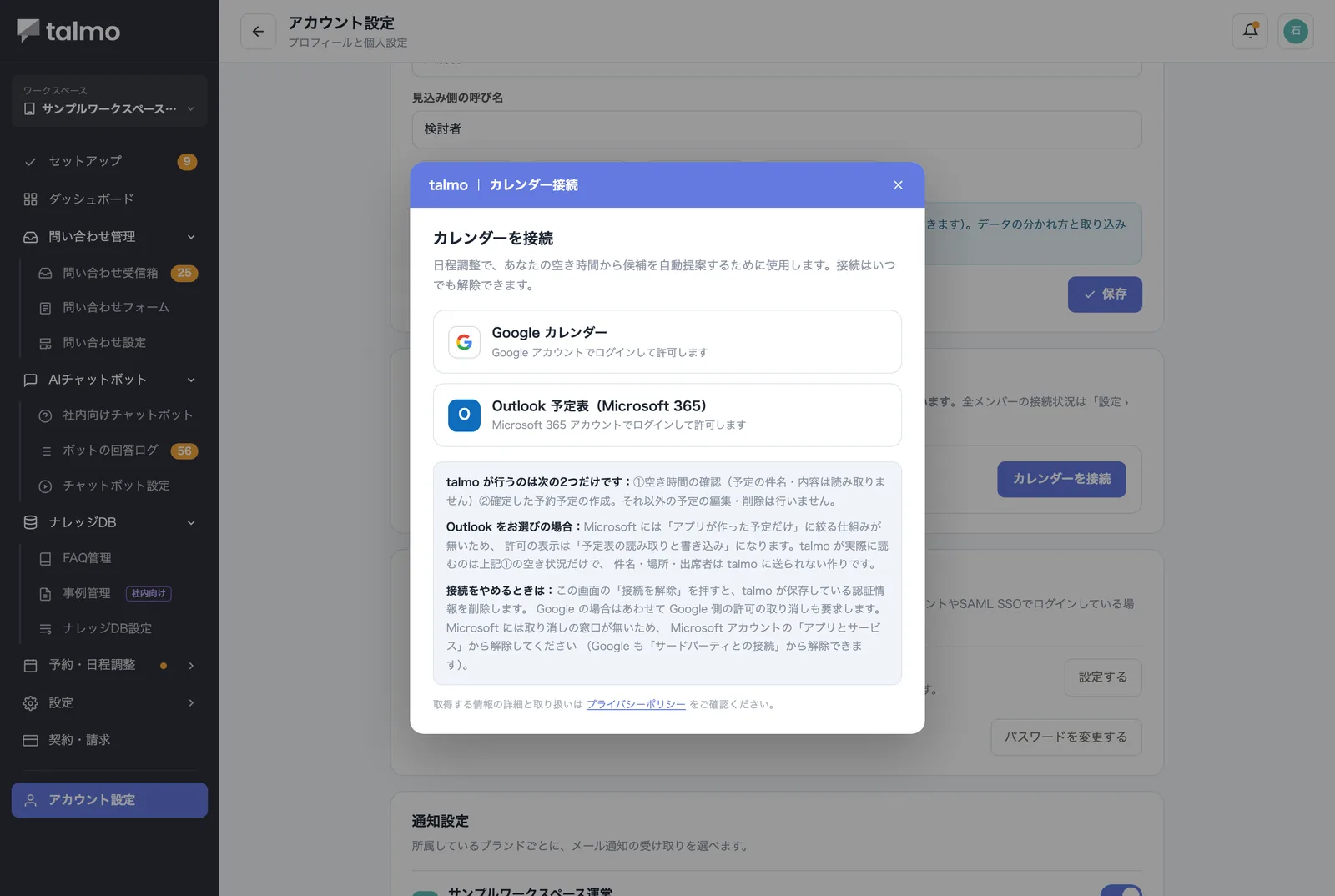Go back with the arrow button
The image size is (1335, 896).
pyautogui.click(x=258, y=32)
